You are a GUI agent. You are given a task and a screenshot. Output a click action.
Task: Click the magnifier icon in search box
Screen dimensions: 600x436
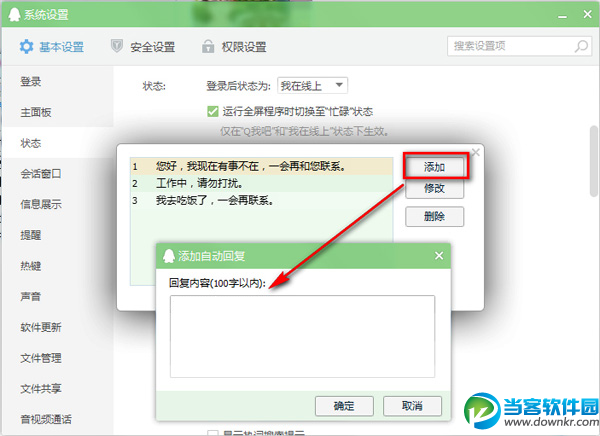click(581, 46)
